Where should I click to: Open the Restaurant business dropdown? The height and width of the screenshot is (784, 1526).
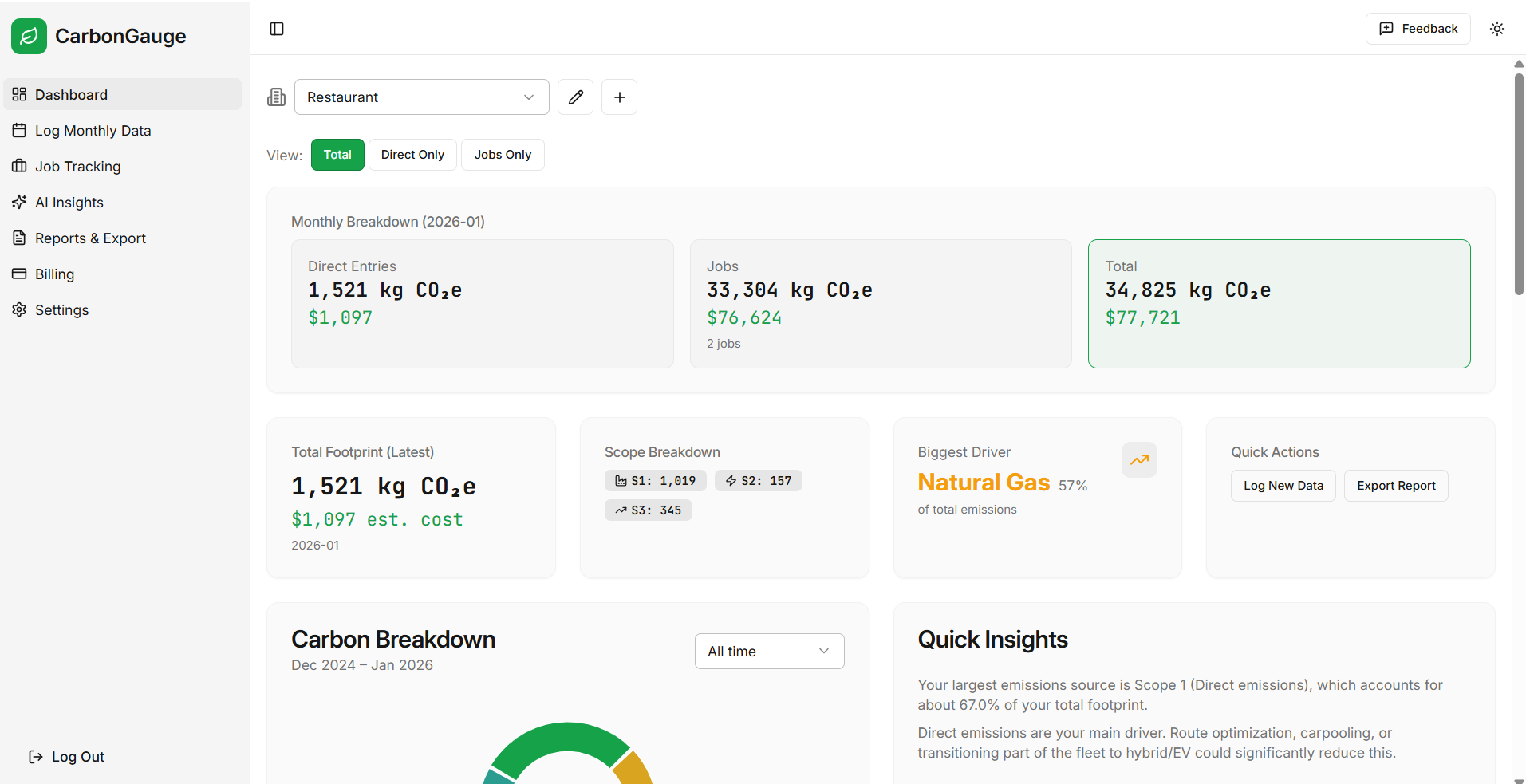tap(422, 97)
